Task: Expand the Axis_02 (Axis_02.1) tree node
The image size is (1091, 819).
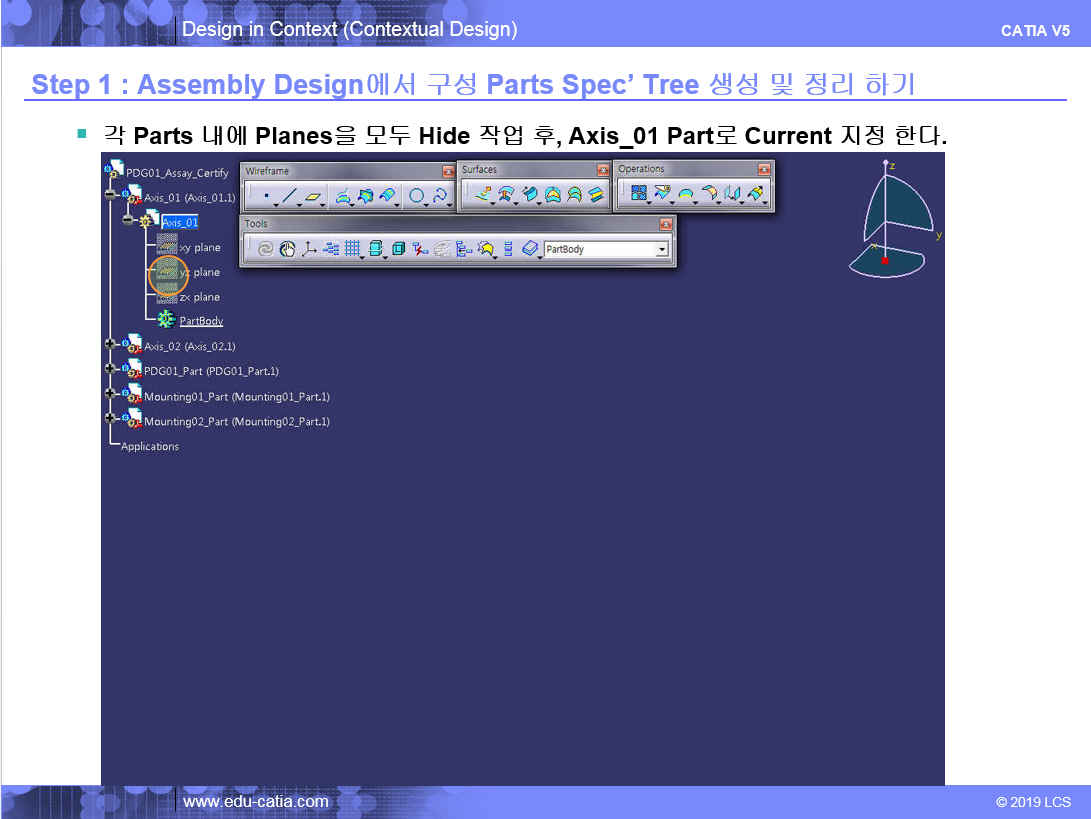Action: pyautogui.click(x=110, y=346)
